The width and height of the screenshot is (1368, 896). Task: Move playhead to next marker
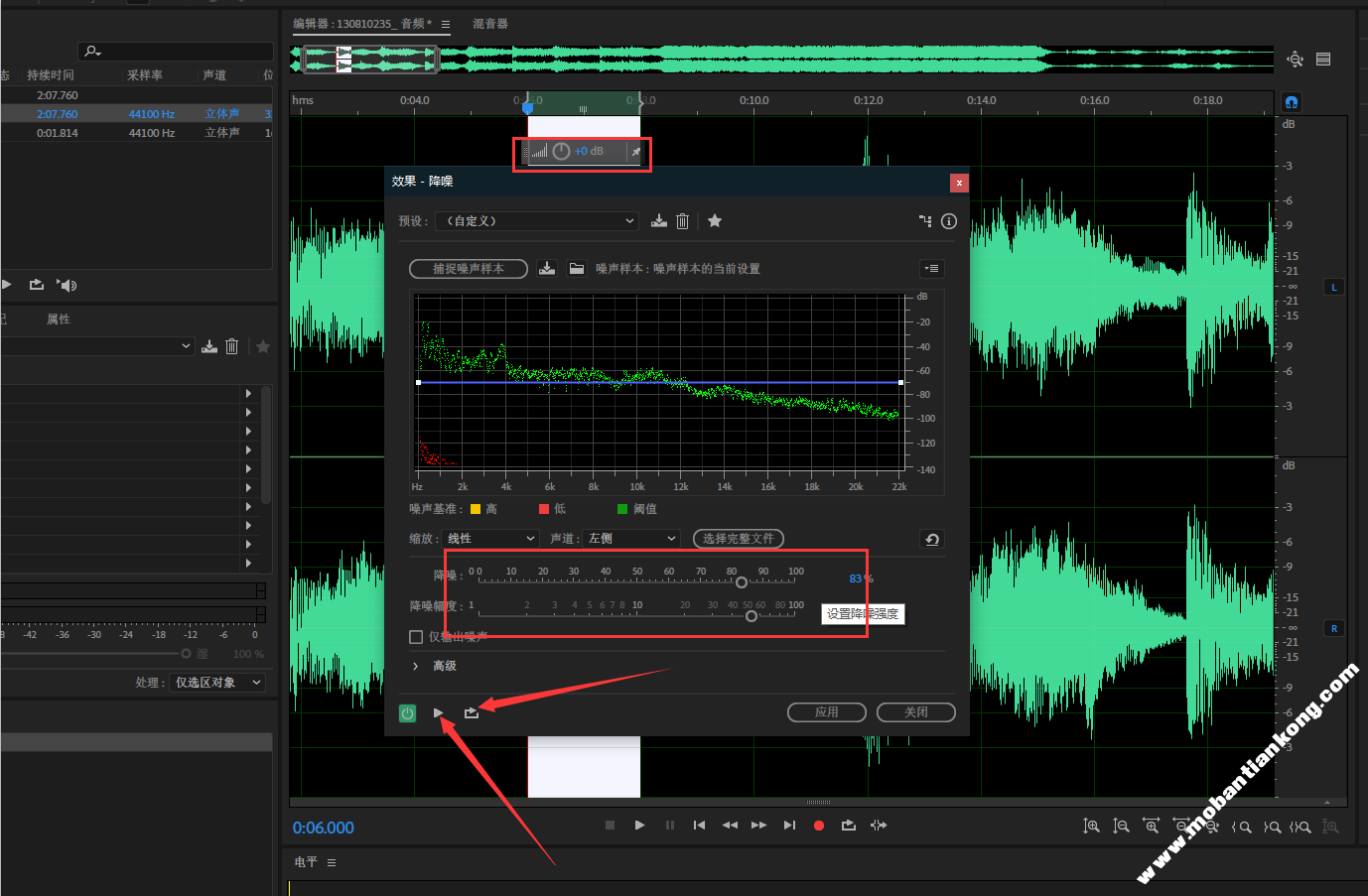[789, 825]
